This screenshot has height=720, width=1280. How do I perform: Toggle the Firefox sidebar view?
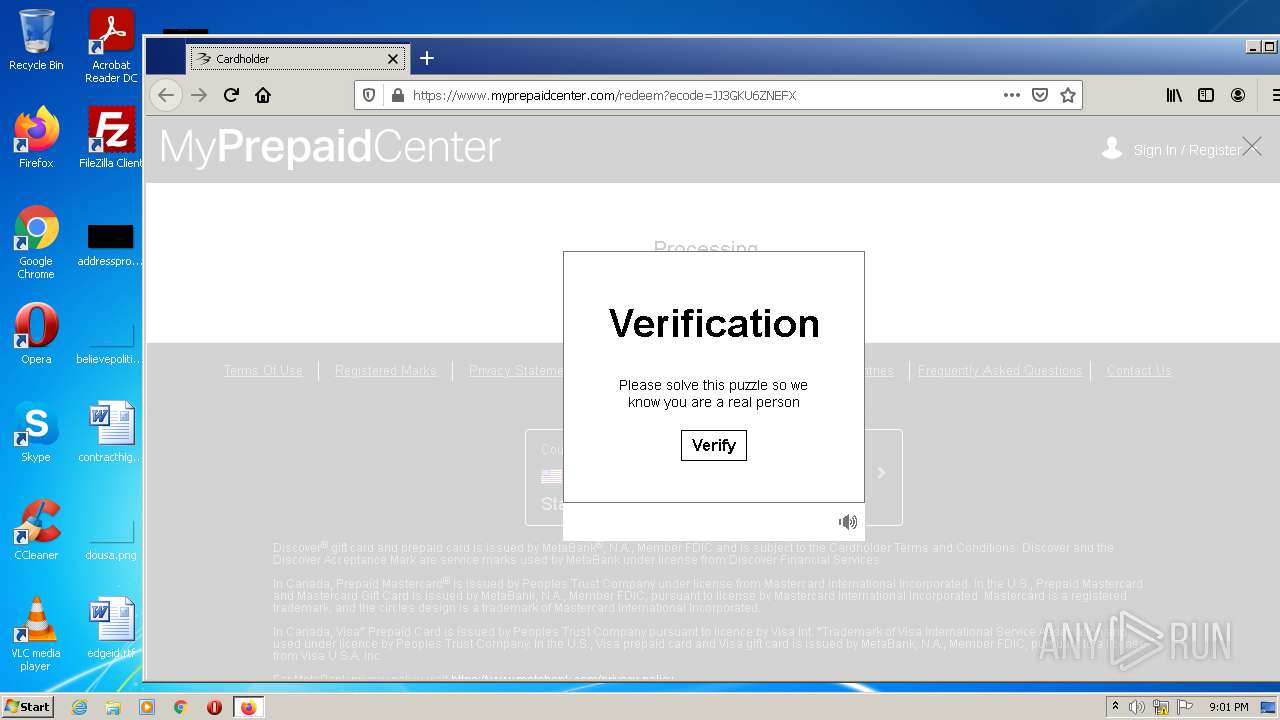pos(1206,95)
